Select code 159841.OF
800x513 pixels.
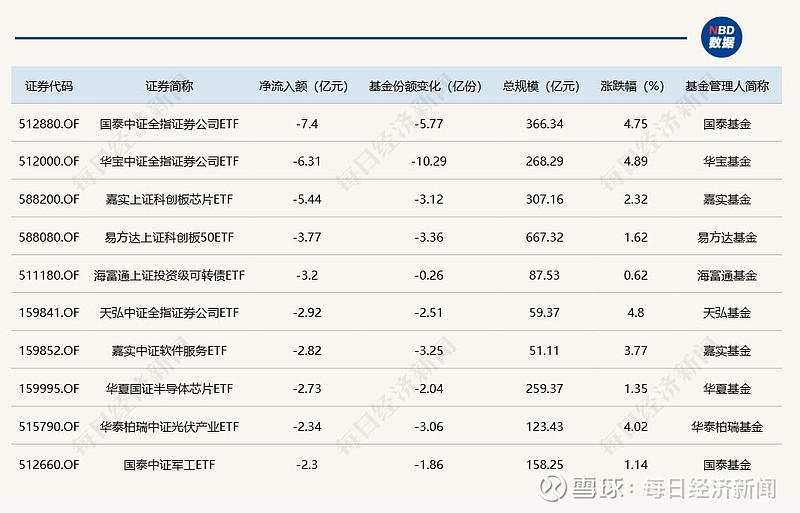(x=49, y=313)
